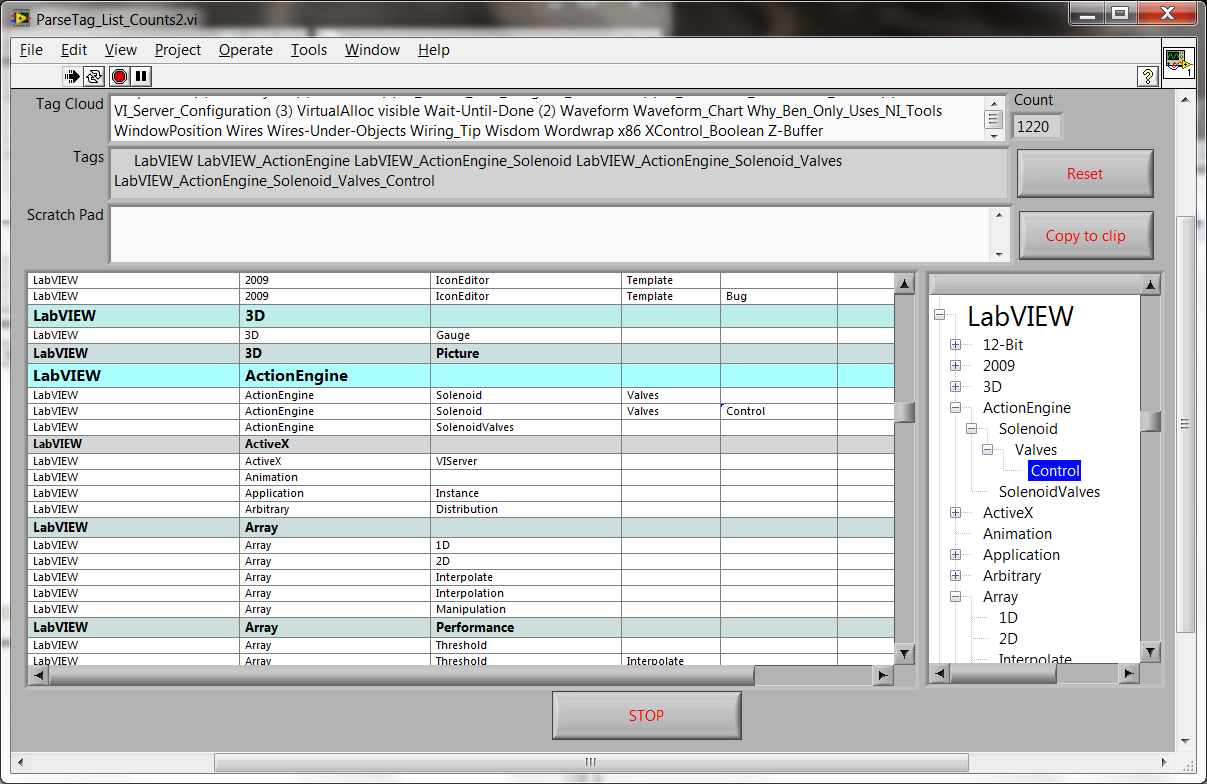Collapse the Solenoid tree node

click(x=971, y=429)
